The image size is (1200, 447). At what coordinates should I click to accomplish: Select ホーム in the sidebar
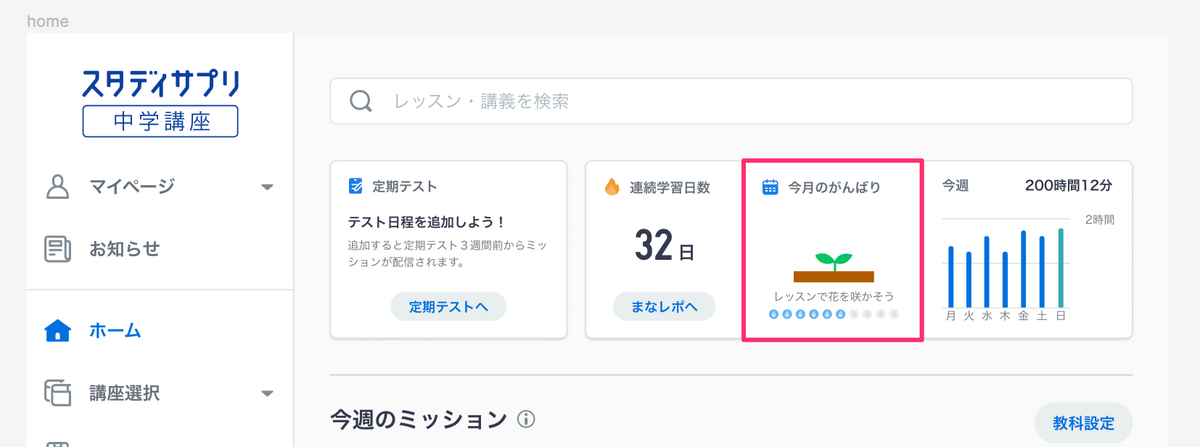coord(115,330)
